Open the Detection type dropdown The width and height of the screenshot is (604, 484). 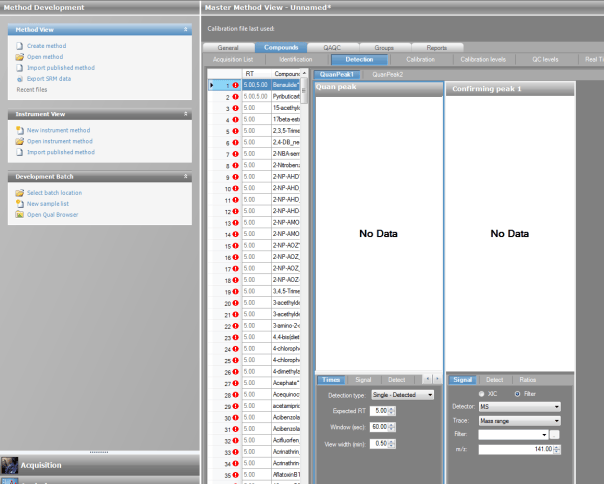(430, 395)
